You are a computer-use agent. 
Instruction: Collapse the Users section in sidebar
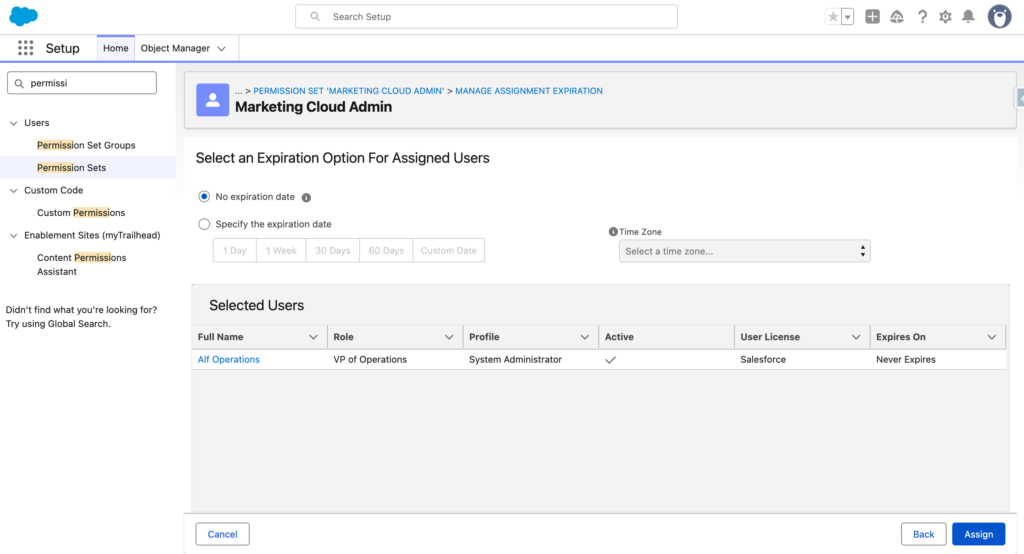(14, 123)
